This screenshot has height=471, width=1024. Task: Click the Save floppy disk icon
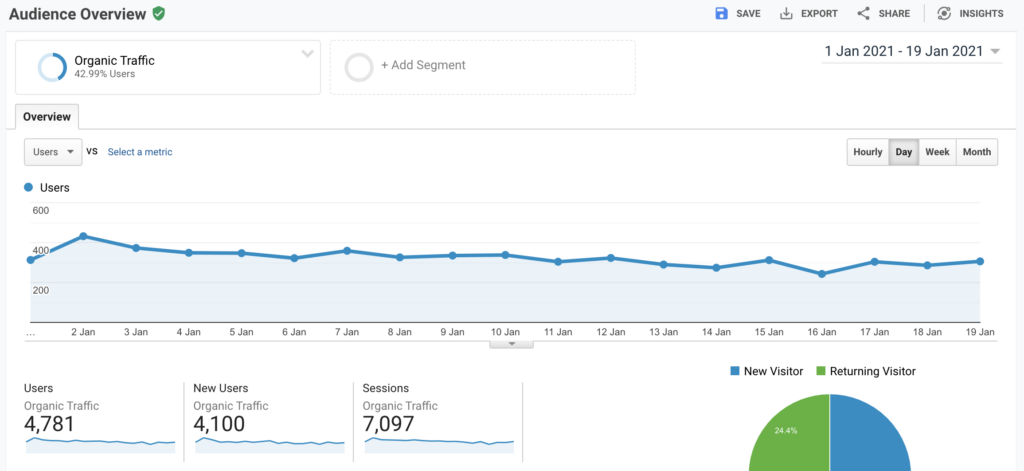pos(722,14)
